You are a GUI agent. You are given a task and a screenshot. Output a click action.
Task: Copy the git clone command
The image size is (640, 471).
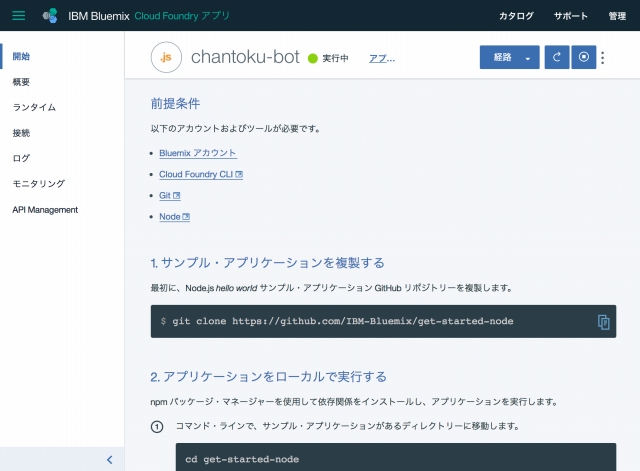[x=604, y=322]
